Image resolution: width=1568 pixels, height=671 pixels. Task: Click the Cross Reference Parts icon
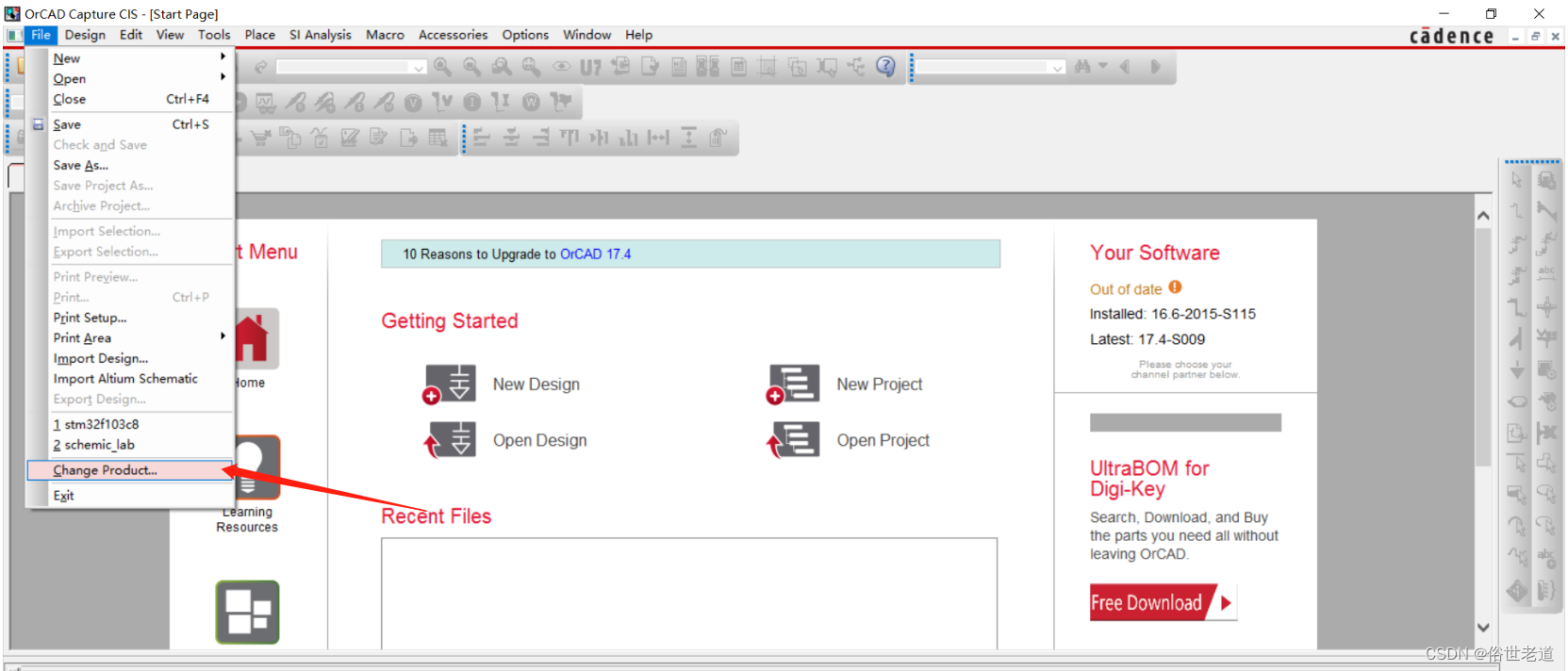click(x=708, y=66)
